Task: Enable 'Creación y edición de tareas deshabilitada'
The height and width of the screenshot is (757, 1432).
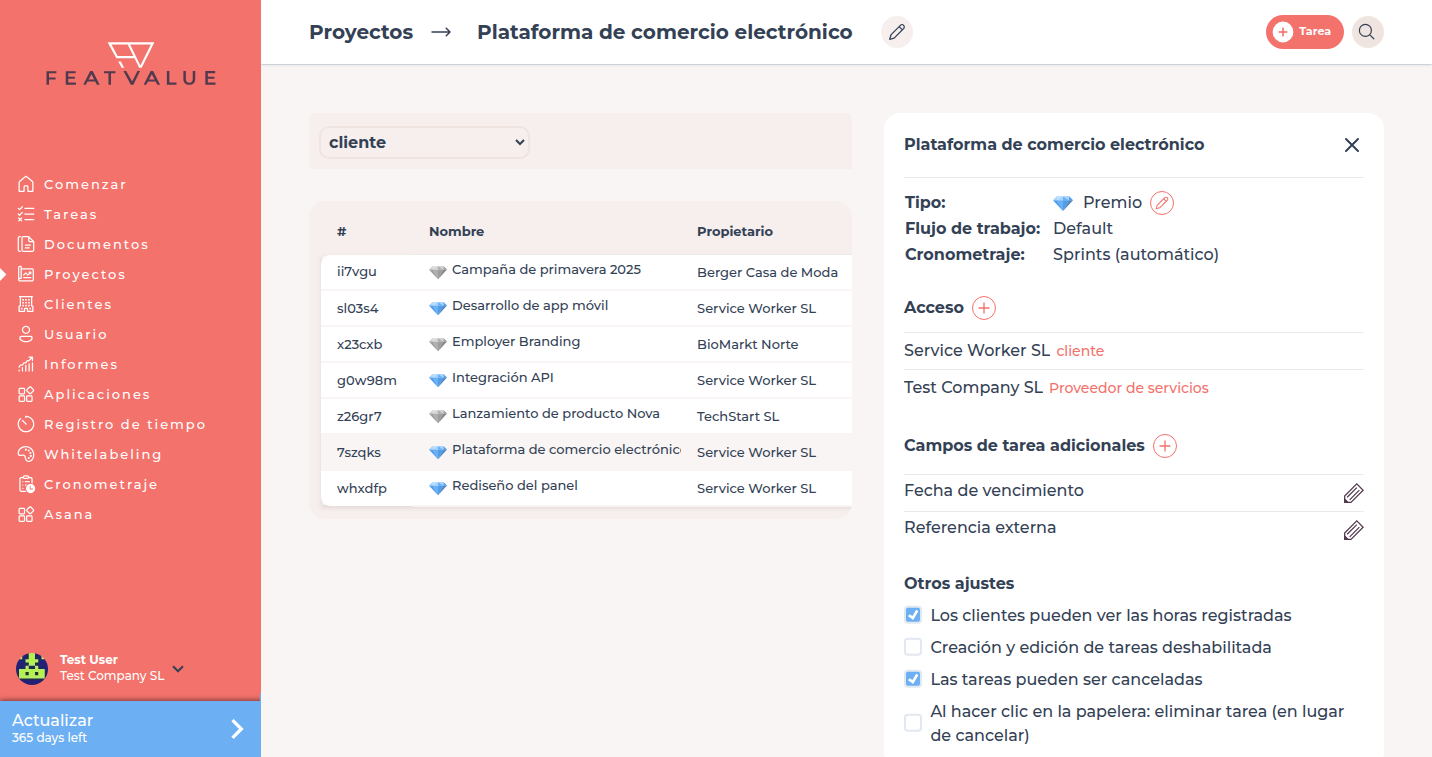Action: click(913, 647)
